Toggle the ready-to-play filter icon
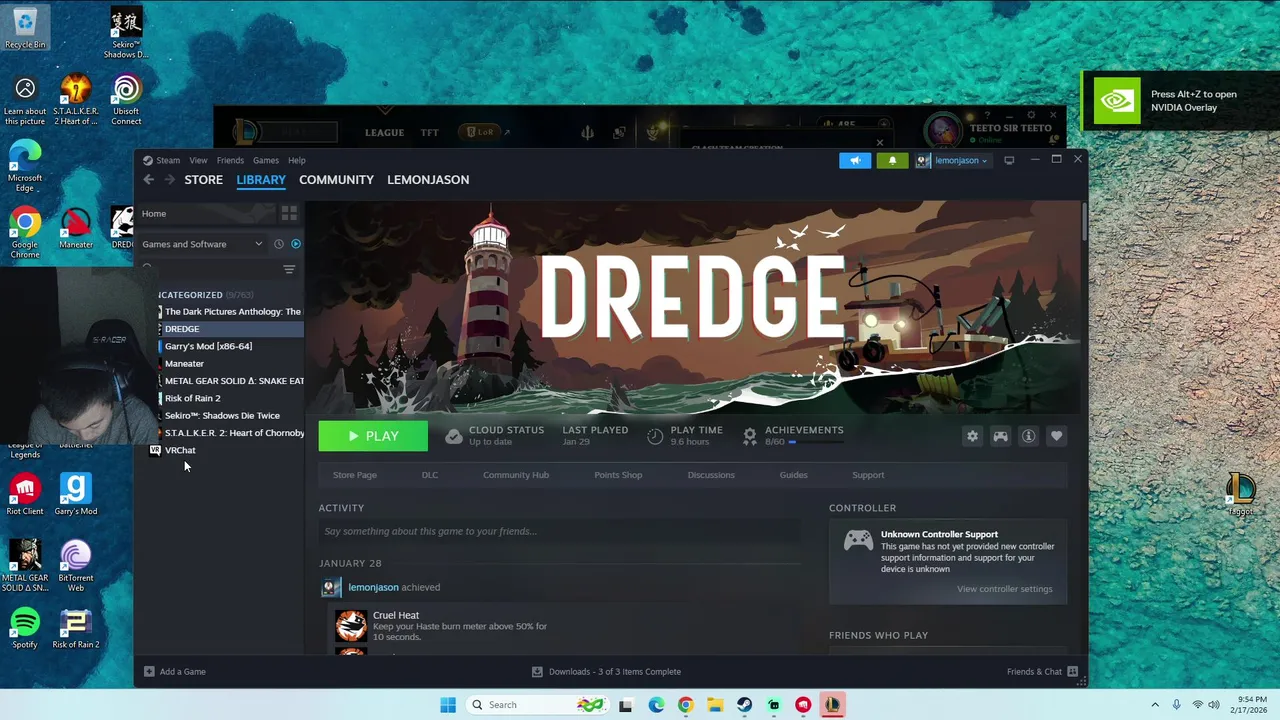Viewport: 1280px width, 720px height. pyautogui.click(x=295, y=244)
